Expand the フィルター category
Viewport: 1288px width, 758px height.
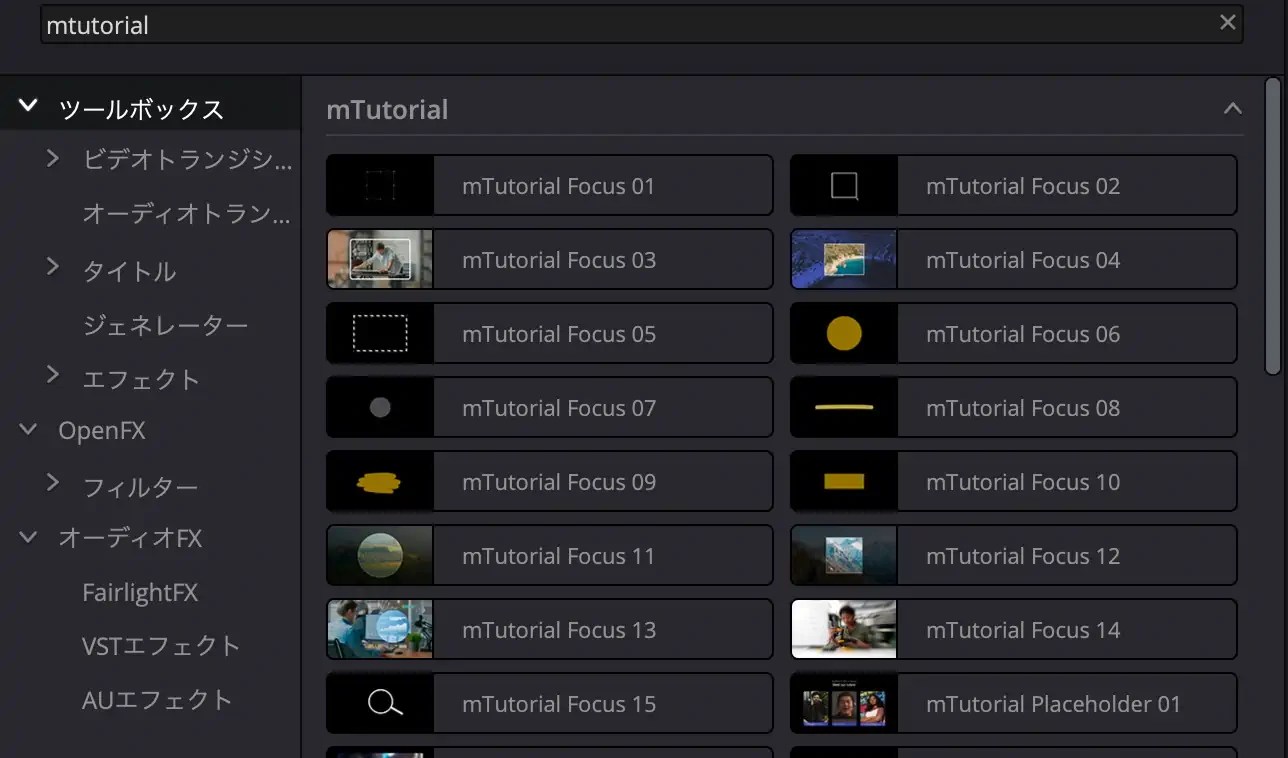pyautogui.click(x=53, y=483)
